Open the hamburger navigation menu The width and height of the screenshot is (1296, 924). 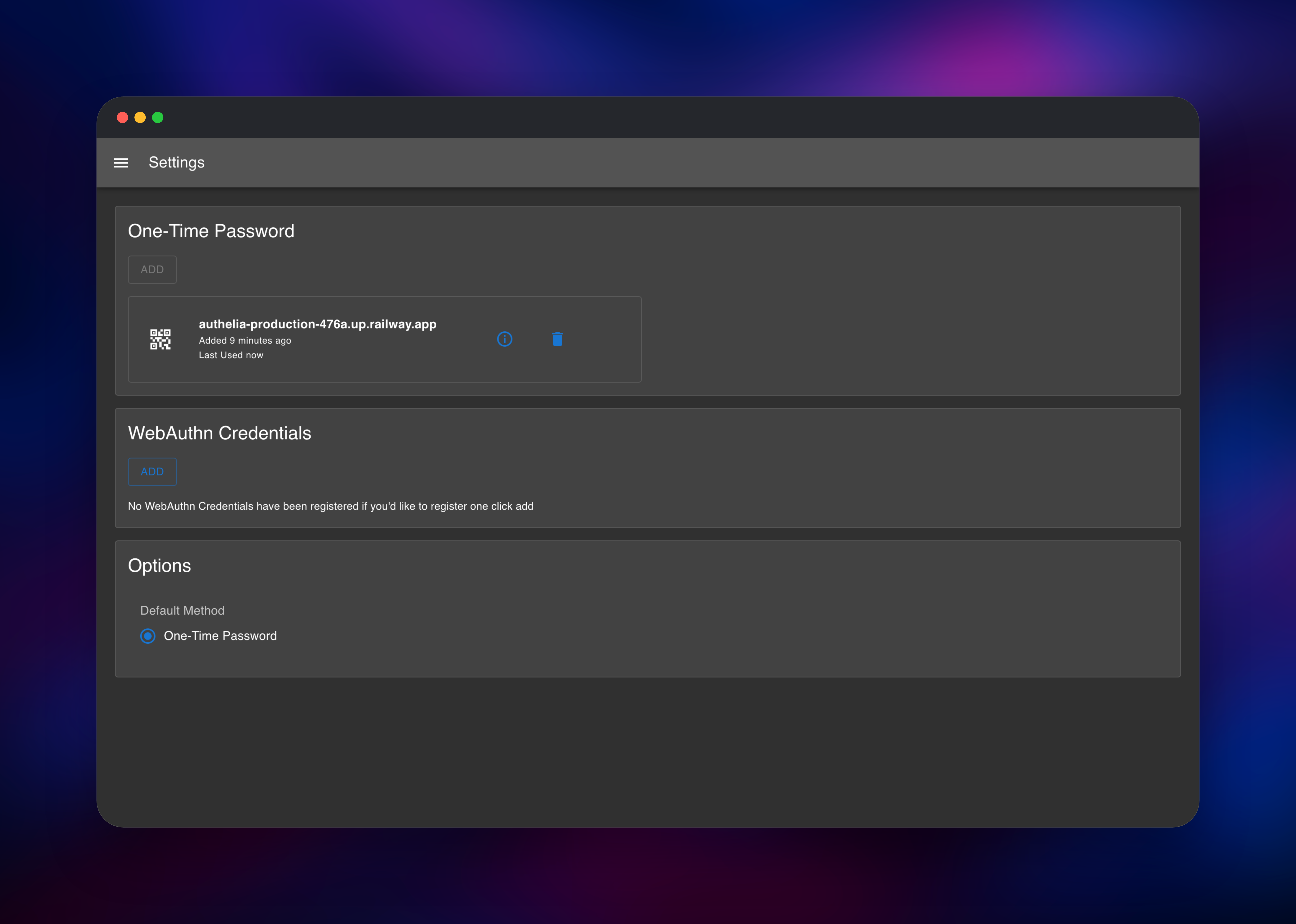point(121,163)
